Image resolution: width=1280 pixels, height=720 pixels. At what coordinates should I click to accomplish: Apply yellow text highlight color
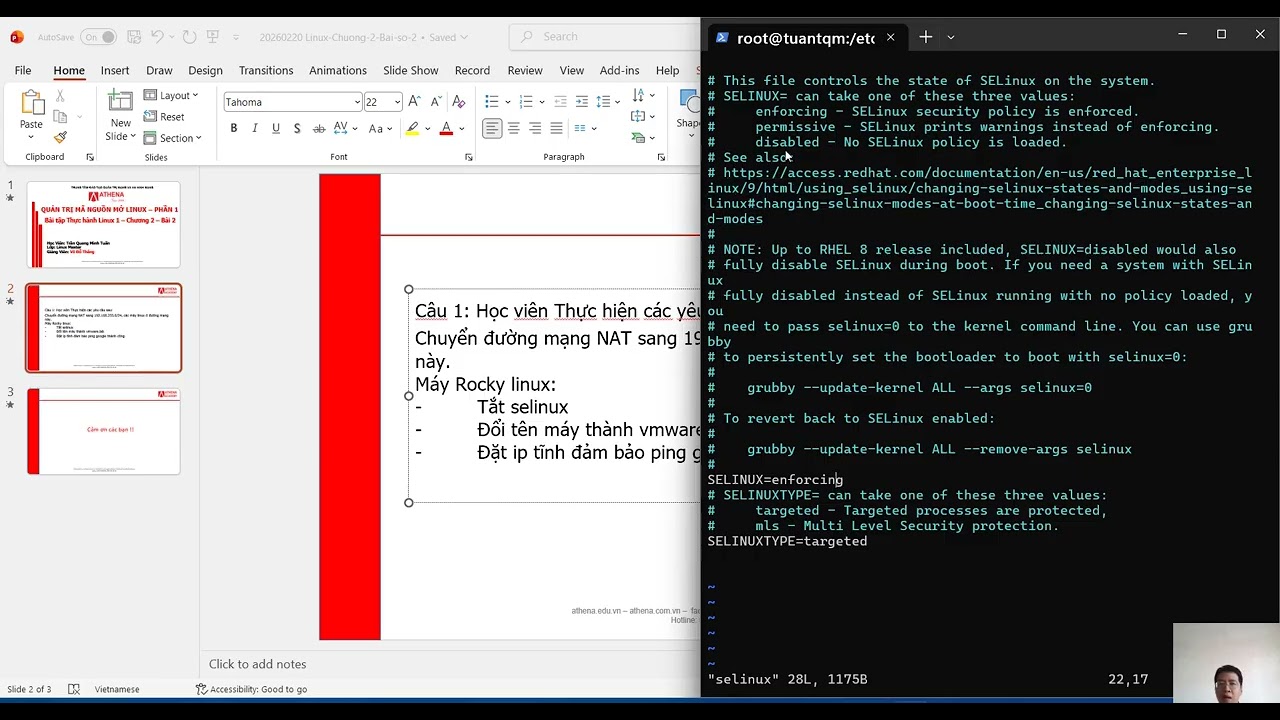click(412, 128)
